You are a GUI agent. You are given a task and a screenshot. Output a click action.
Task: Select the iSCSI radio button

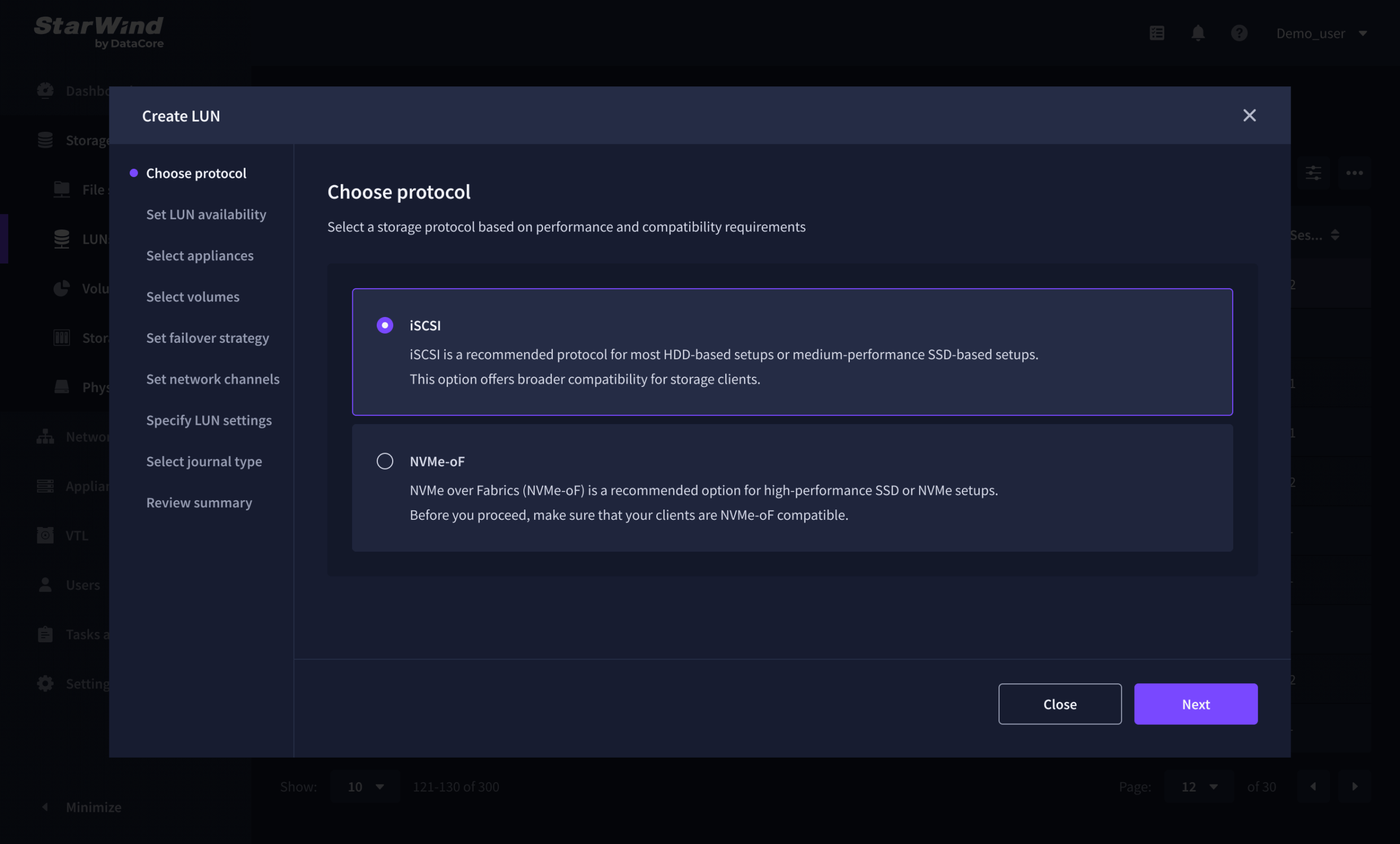[x=384, y=325]
